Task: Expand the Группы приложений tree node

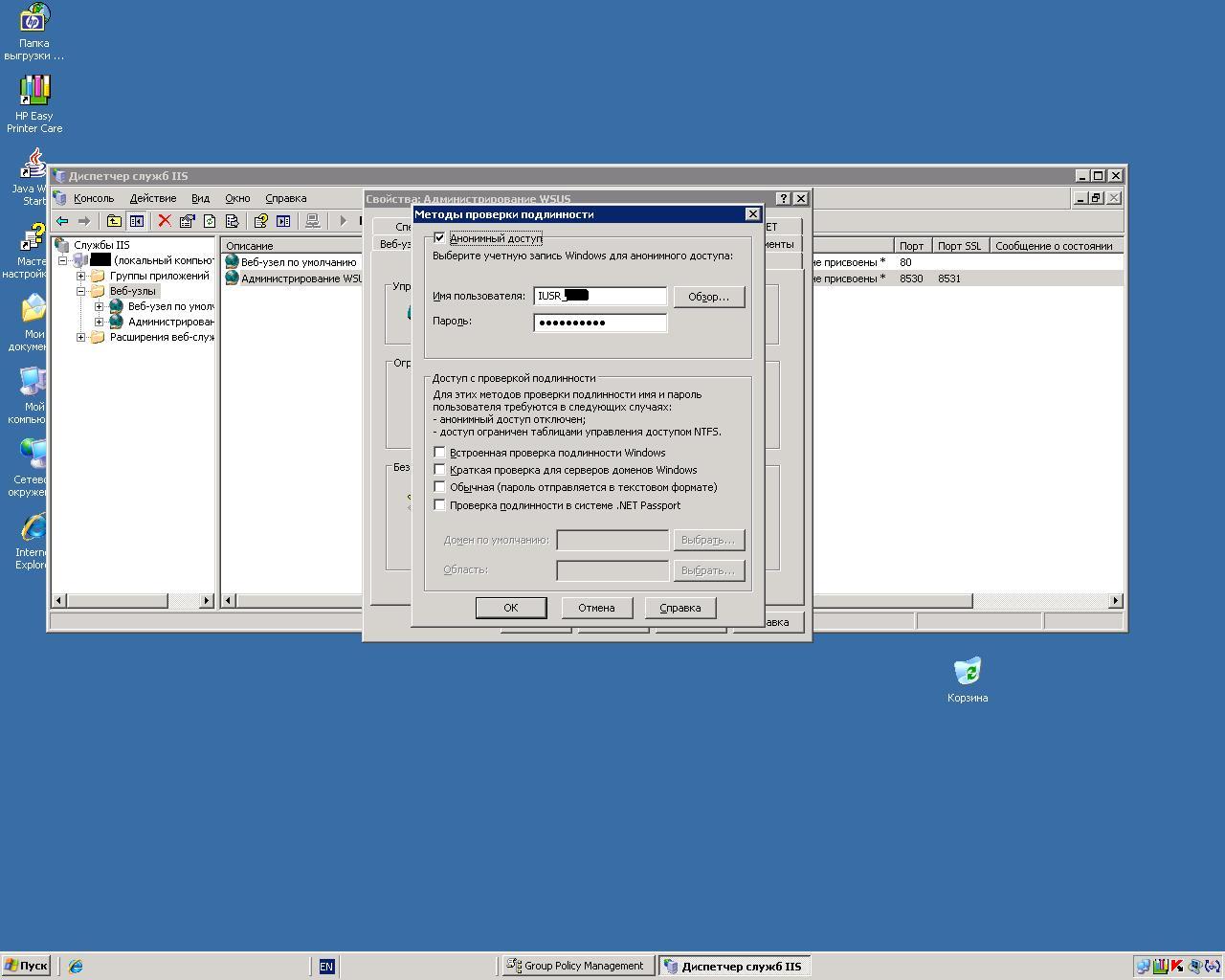Action: click(x=81, y=276)
